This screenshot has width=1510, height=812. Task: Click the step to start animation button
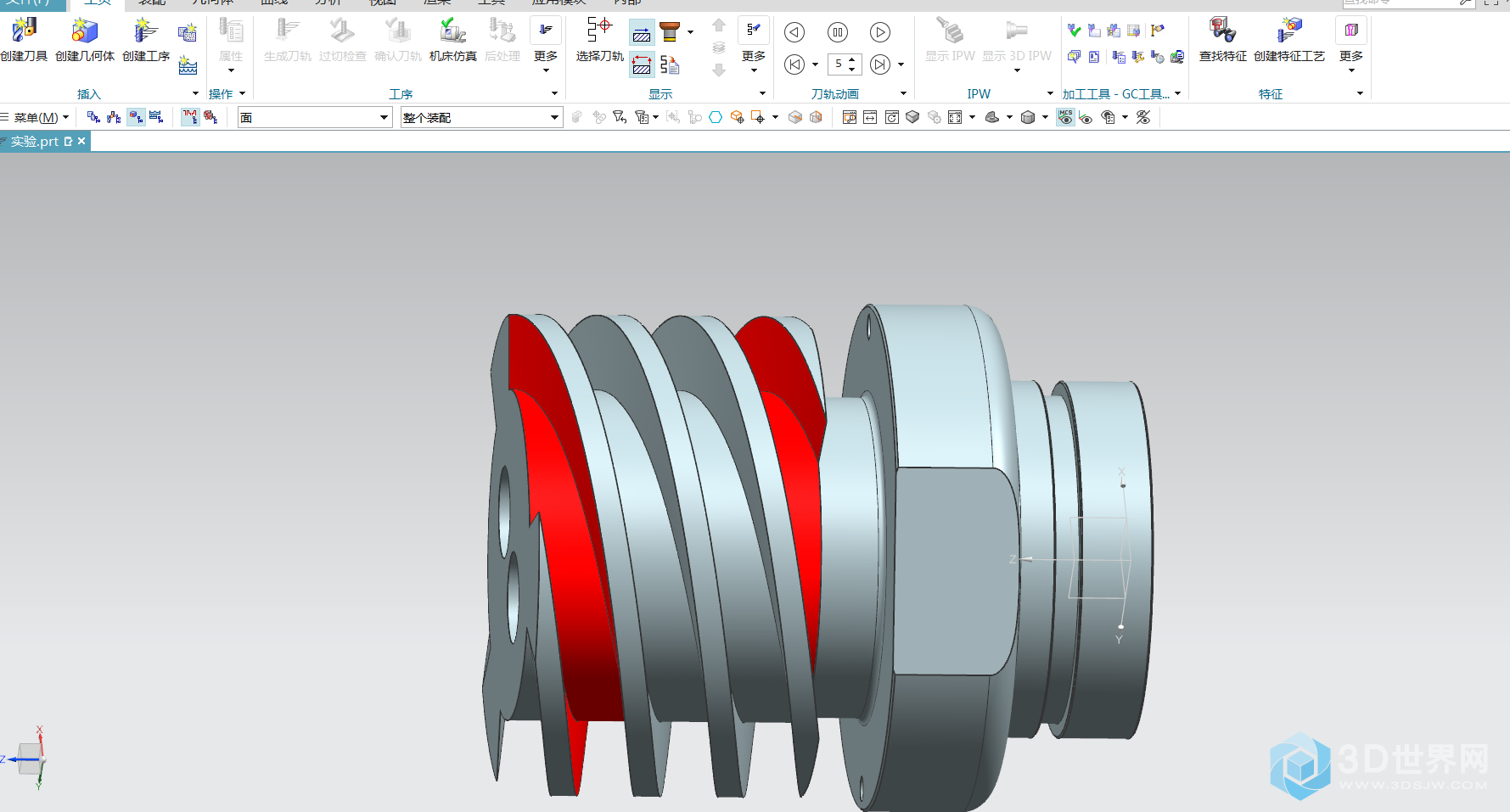tap(794, 64)
